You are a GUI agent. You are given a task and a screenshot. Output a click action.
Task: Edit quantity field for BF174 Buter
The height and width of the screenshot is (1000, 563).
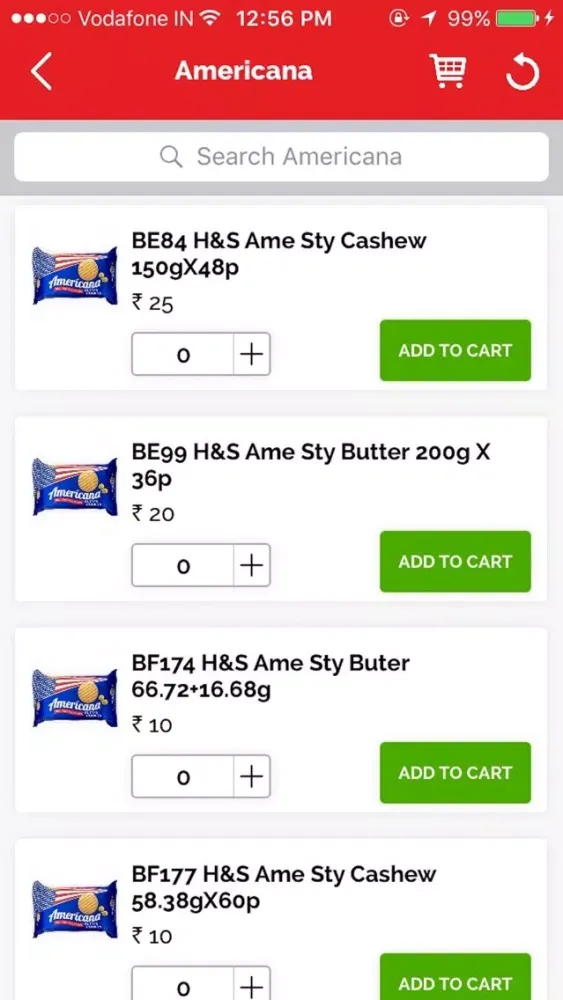coord(183,776)
